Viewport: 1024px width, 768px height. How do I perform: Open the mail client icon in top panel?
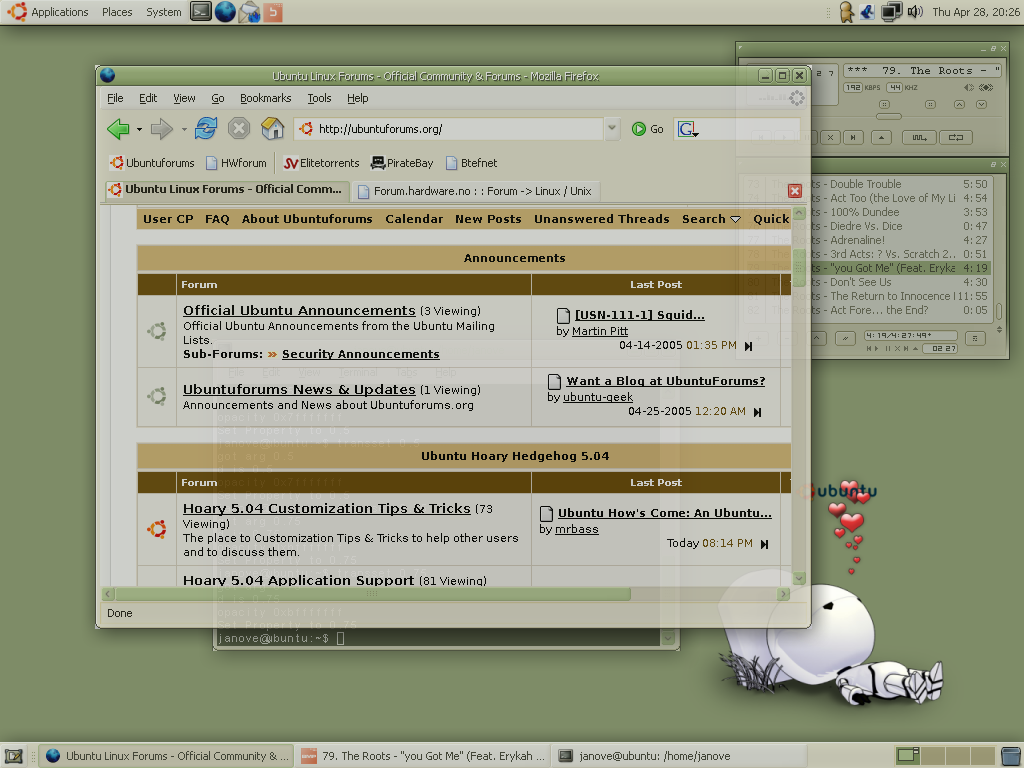tap(249, 12)
